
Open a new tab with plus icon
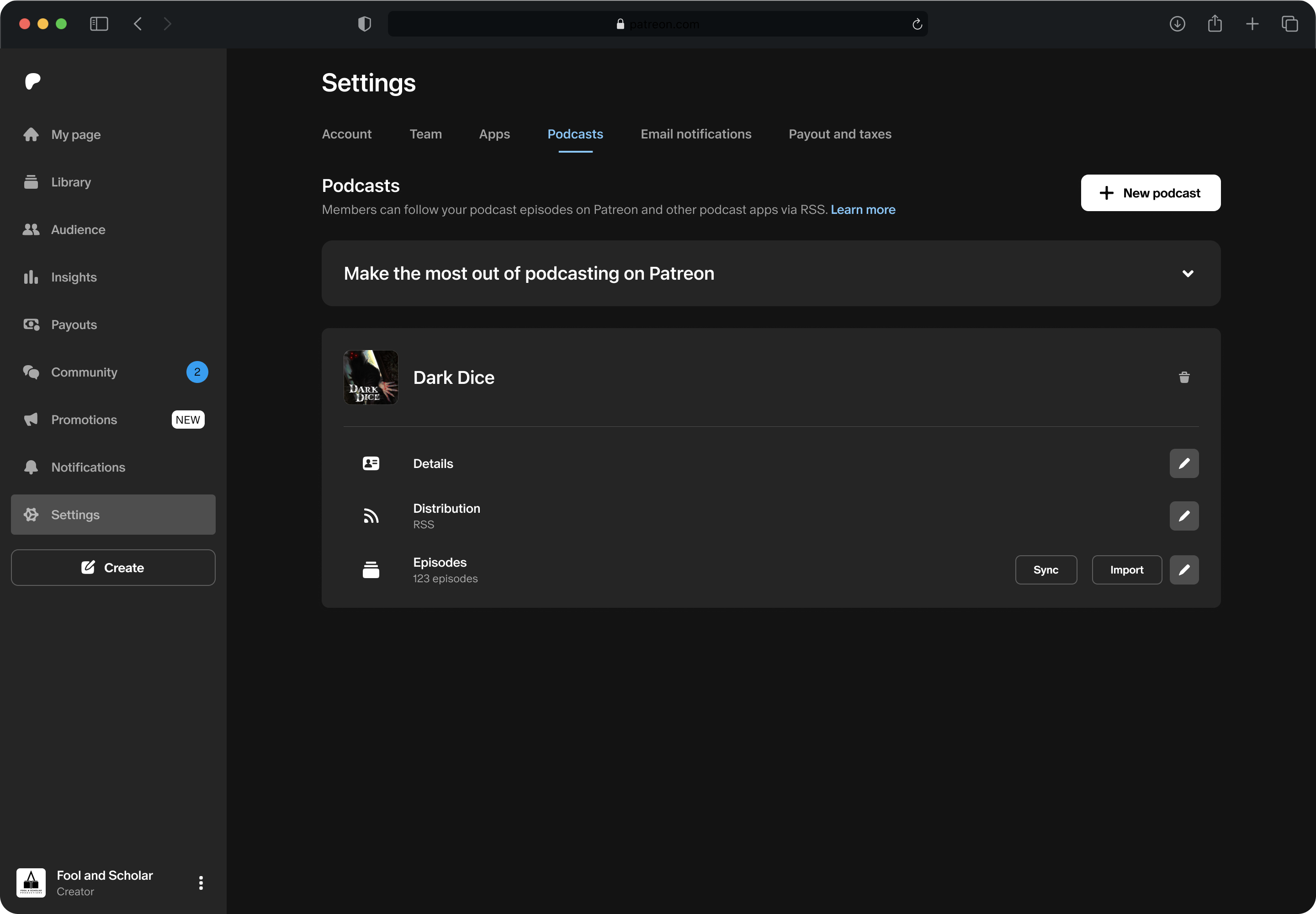point(1252,24)
